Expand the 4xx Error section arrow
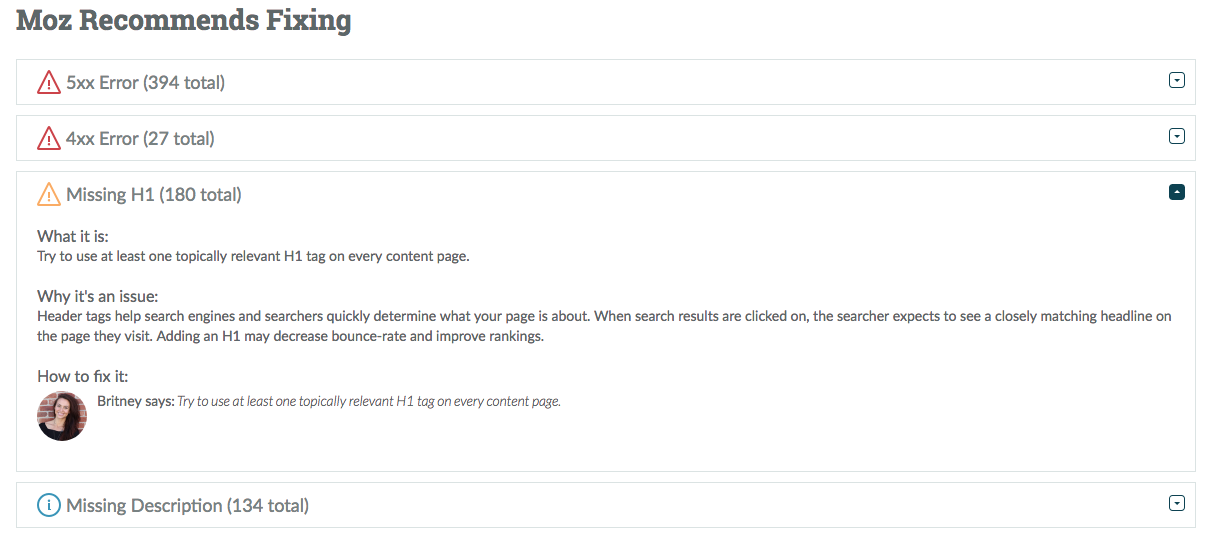 [x=1177, y=137]
